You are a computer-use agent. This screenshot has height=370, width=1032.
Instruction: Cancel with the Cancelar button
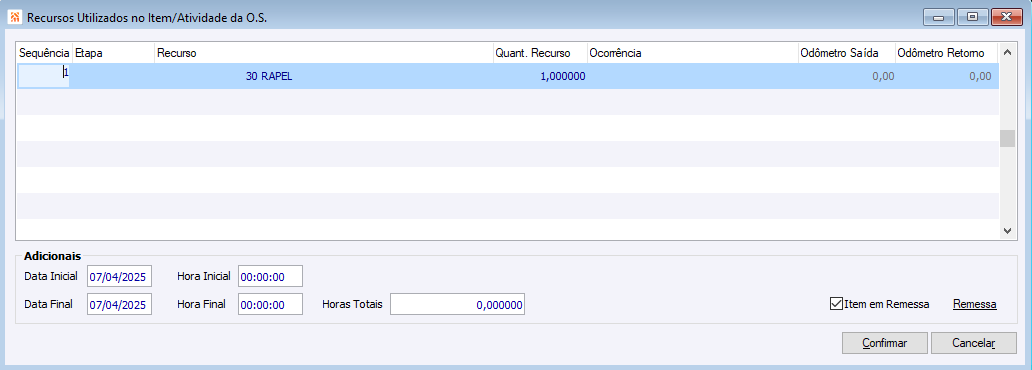click(973, 343)
